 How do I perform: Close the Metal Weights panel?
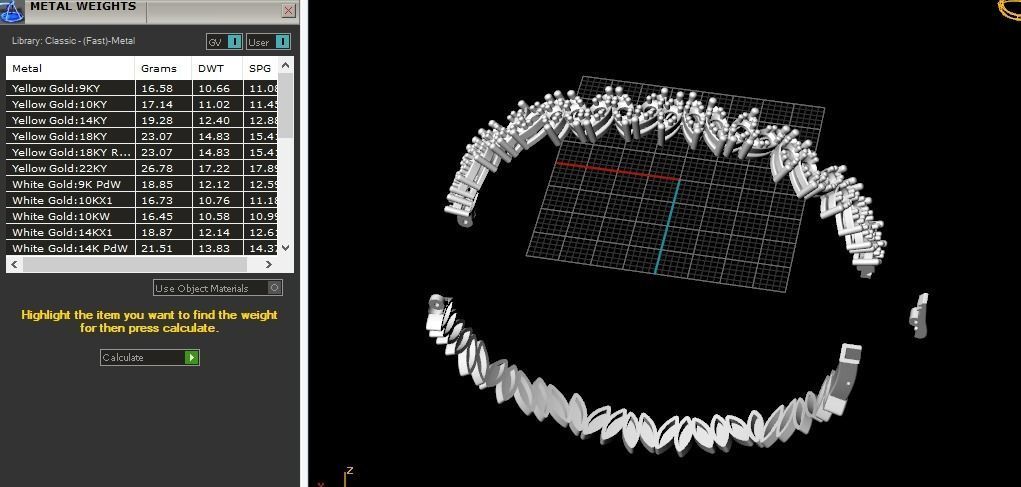point(289,10)
